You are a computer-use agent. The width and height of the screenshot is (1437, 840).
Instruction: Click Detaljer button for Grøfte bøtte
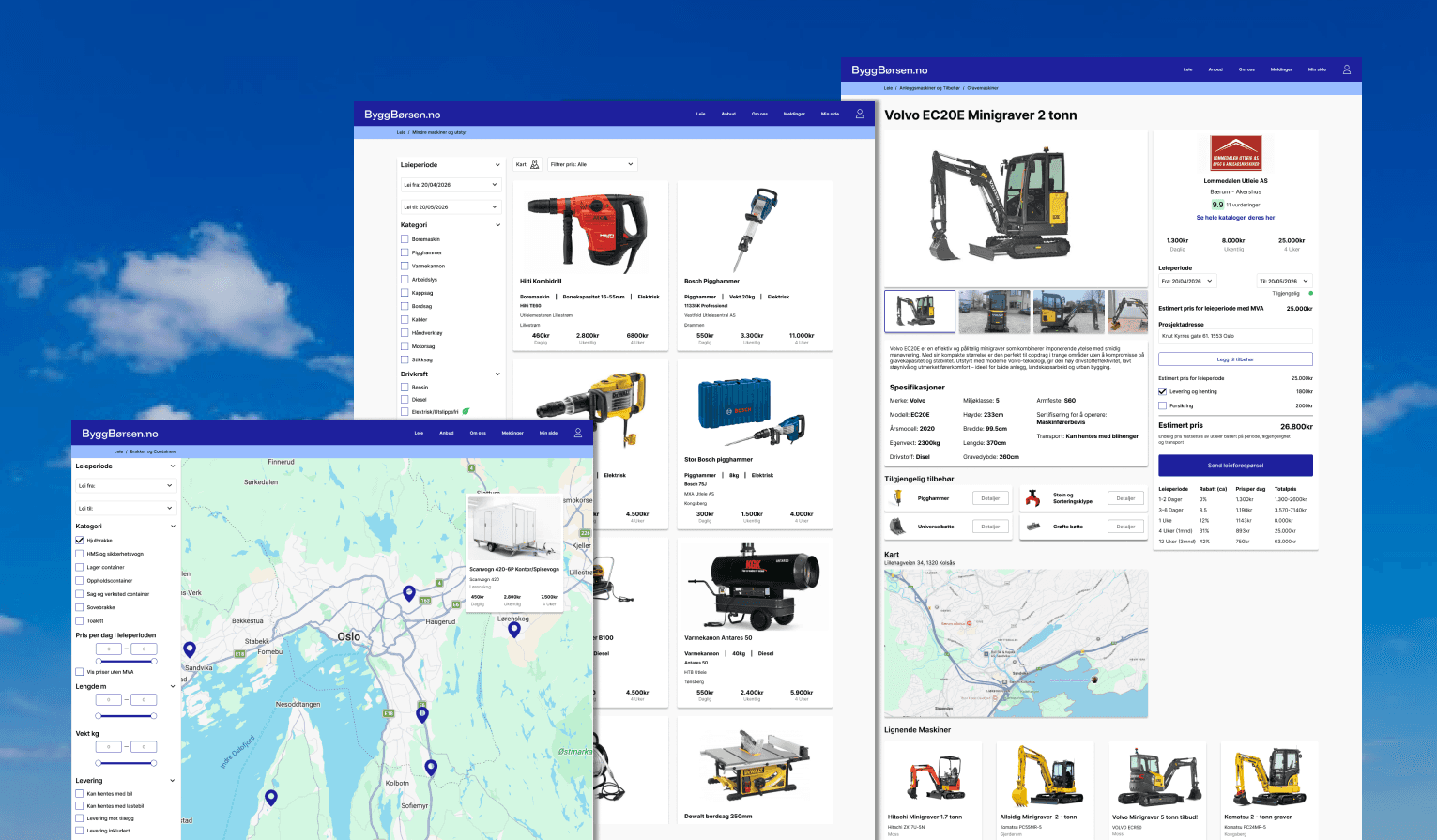(x=1125, y=527)
